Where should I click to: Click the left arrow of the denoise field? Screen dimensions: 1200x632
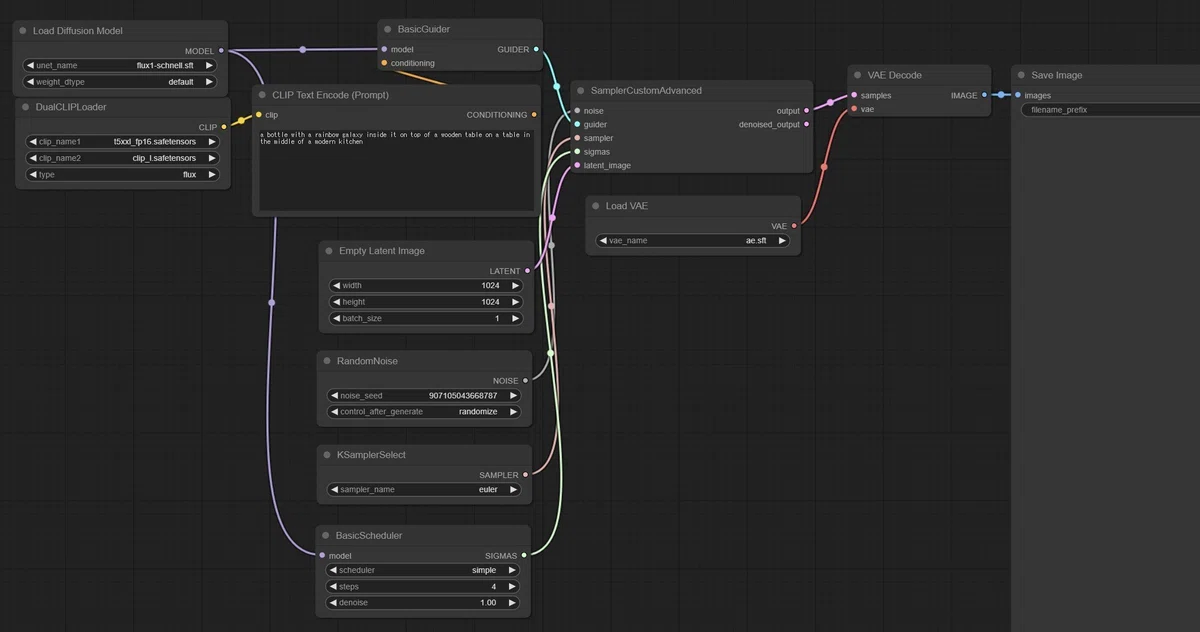(333, 603)
